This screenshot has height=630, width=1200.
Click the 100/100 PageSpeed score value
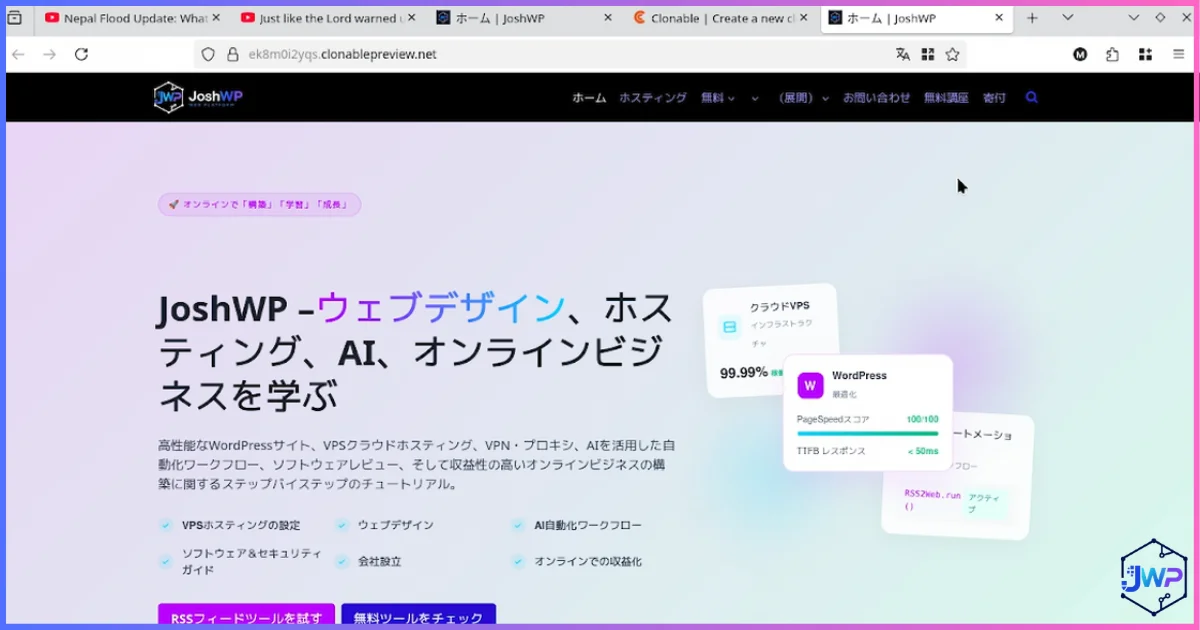[x=922, y=419]
